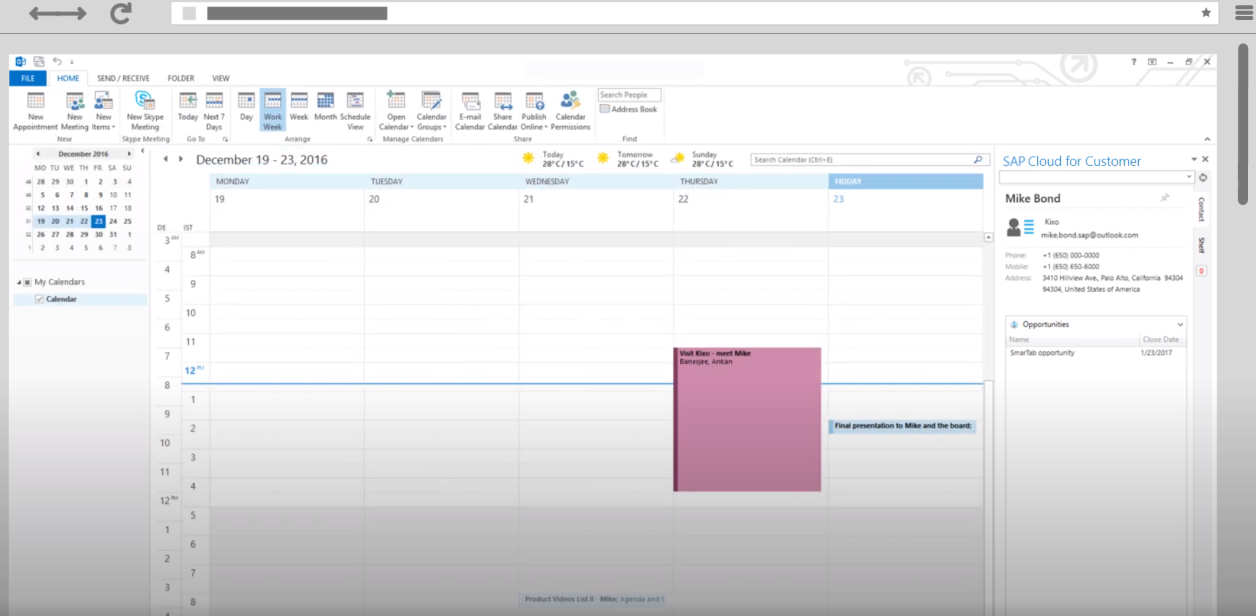Open the VIEW ribbon tab

click(221, 78)
